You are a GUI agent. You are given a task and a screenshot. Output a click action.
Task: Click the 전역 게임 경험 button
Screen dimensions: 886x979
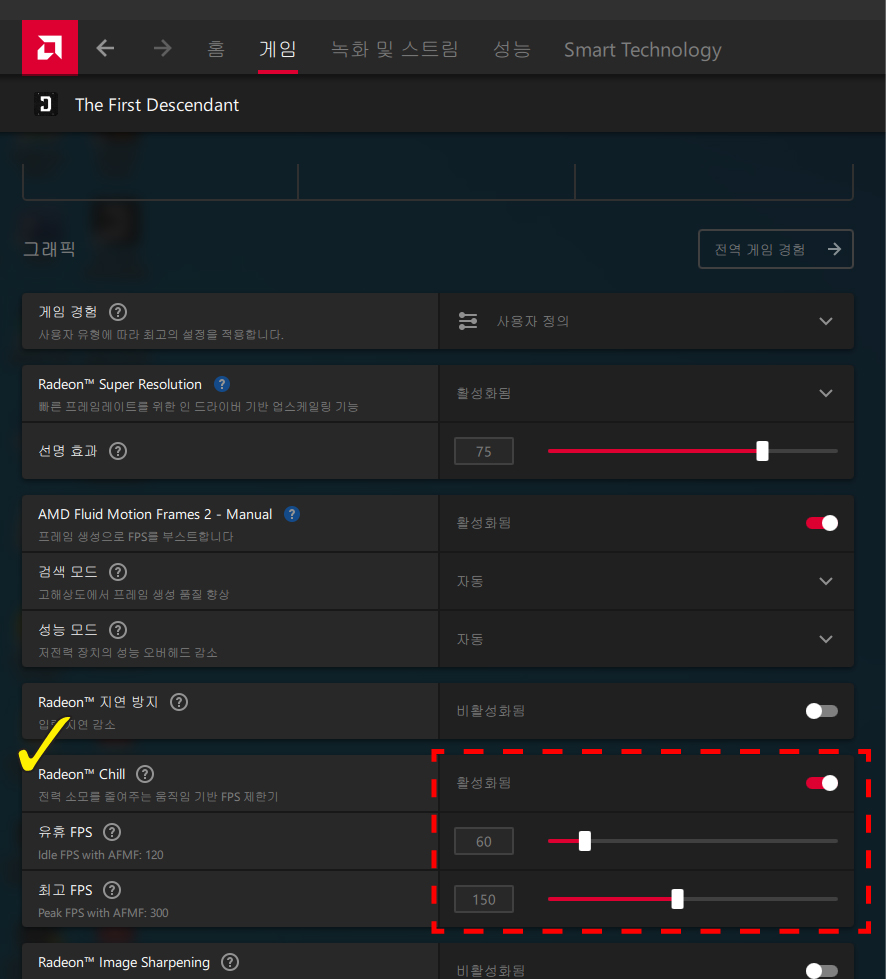coord(775,249)
